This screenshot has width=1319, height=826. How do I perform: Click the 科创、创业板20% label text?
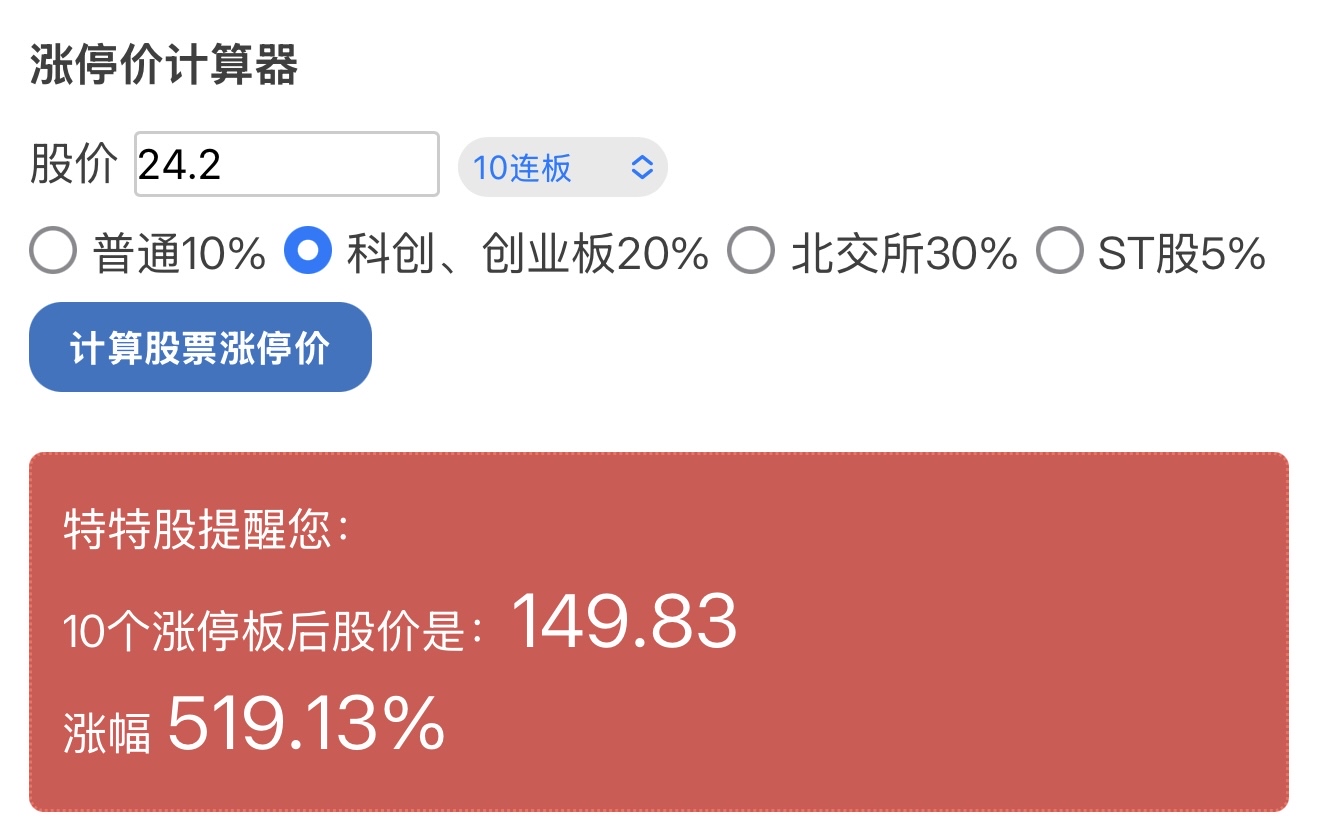(527, 254)
